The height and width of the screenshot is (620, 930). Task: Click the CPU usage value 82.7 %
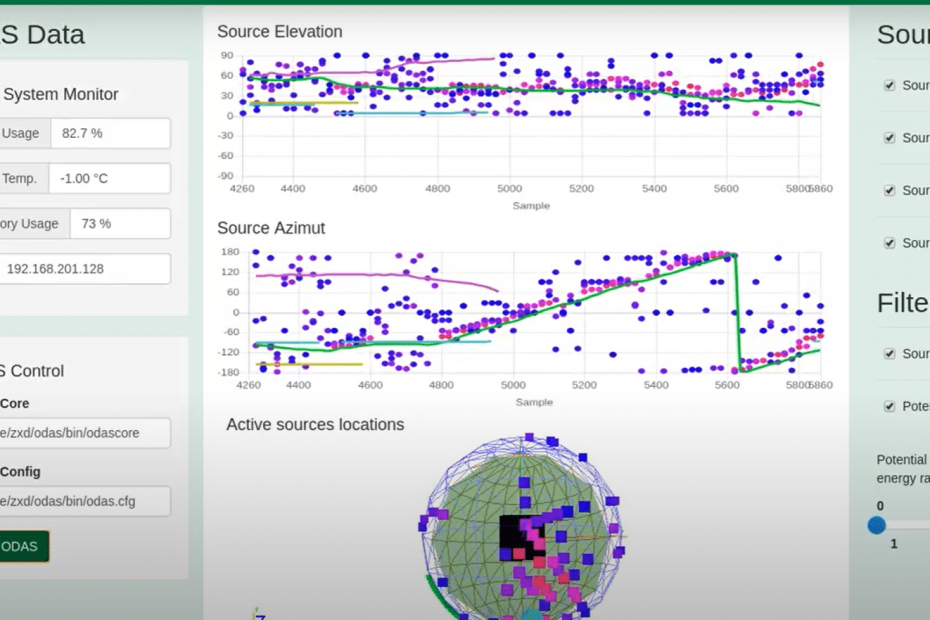pyautogui.click(x=110, y=133)
